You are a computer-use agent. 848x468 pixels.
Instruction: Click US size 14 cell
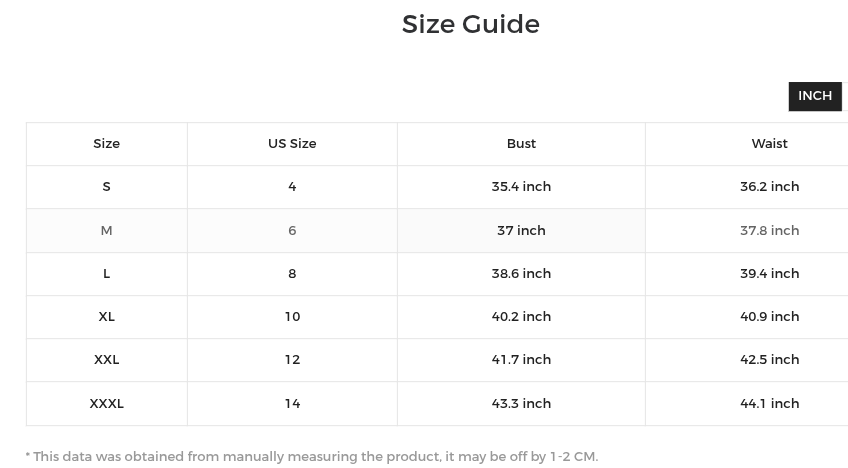292,404
